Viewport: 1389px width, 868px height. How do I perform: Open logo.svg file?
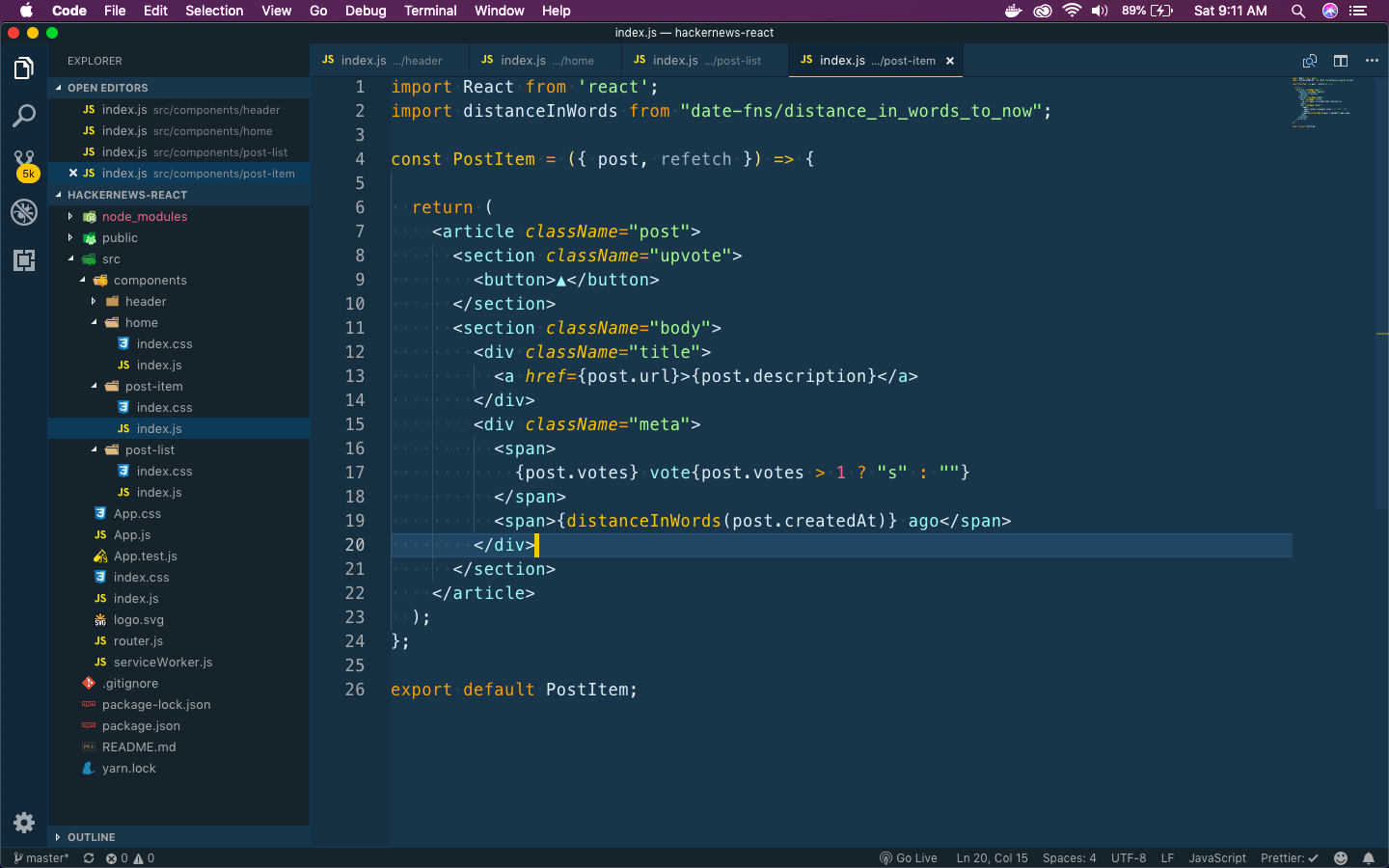(x=178, y=620)
